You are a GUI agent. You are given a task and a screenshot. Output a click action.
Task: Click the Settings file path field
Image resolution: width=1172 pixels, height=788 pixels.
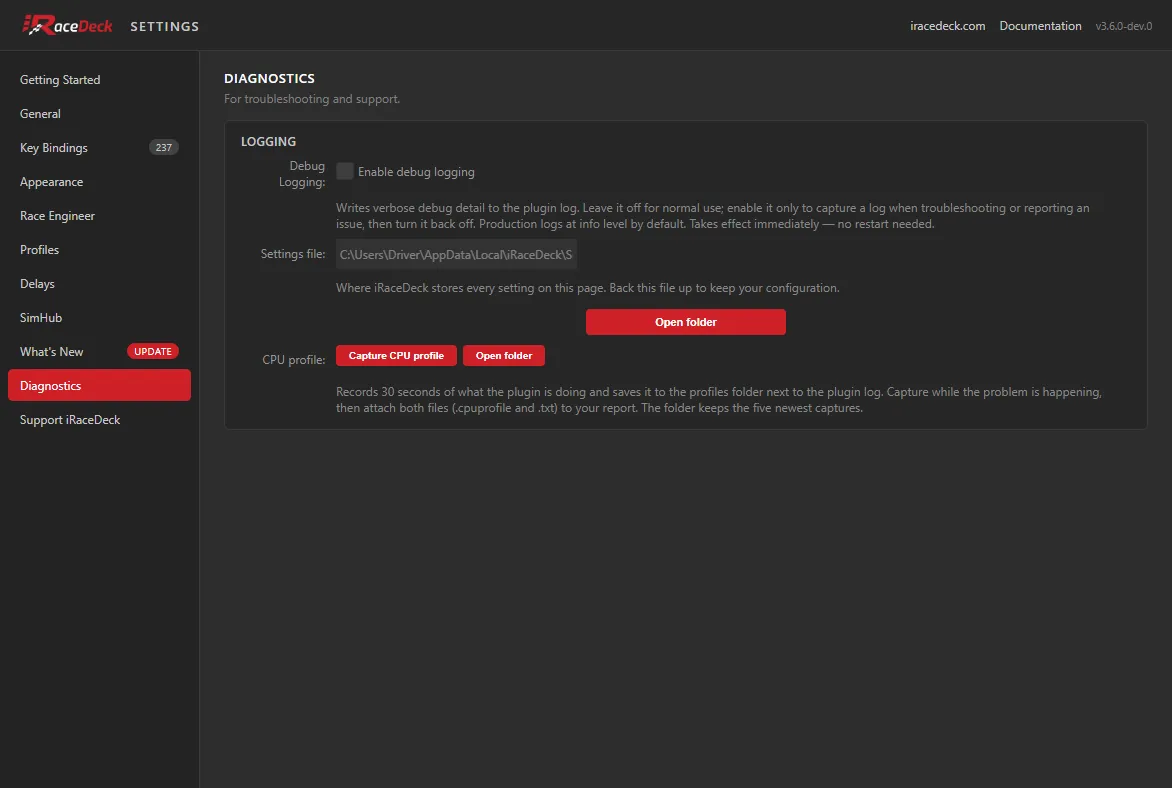coord(456,254)
